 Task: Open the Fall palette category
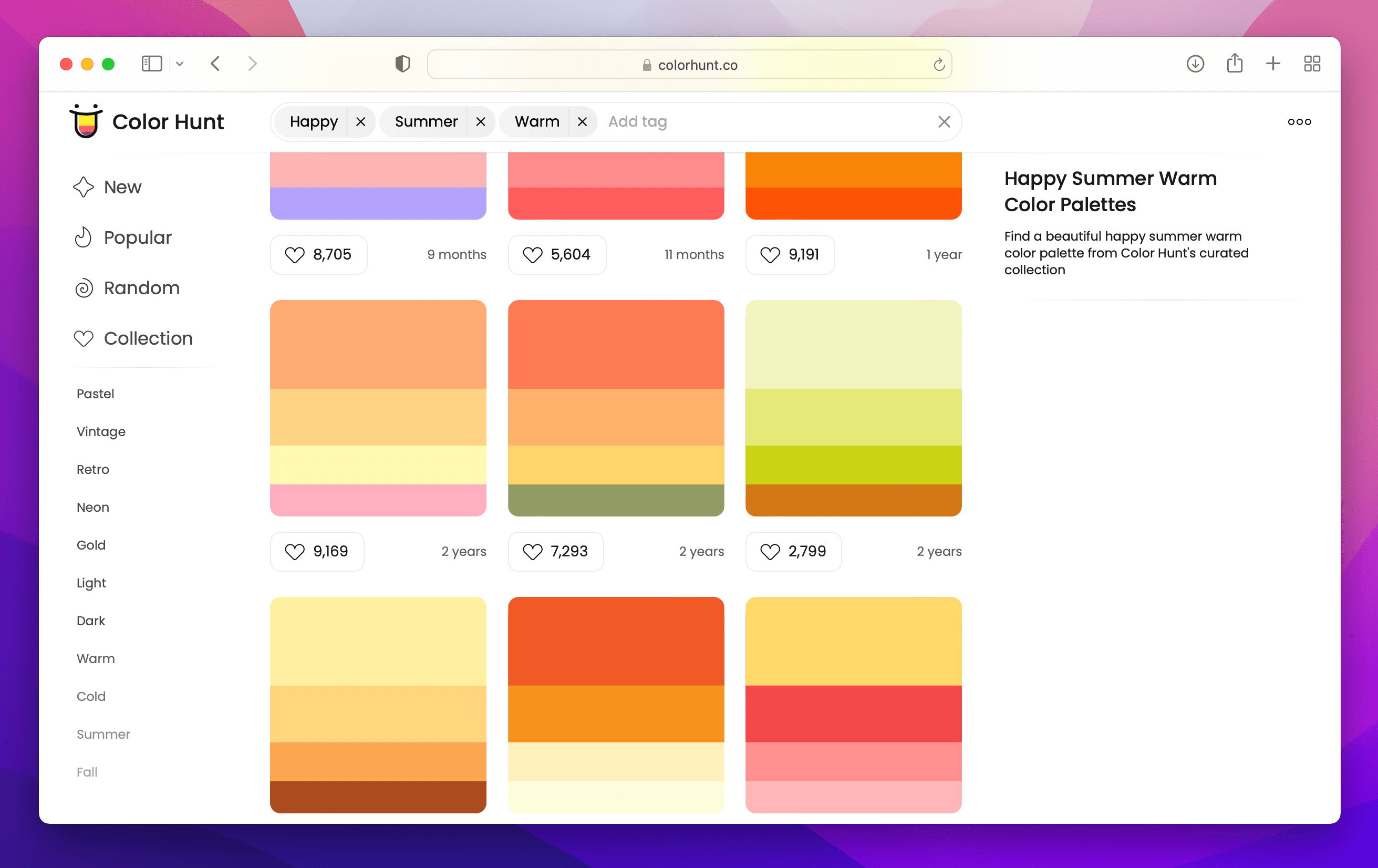pyautogui.click(x=87, y=772)
